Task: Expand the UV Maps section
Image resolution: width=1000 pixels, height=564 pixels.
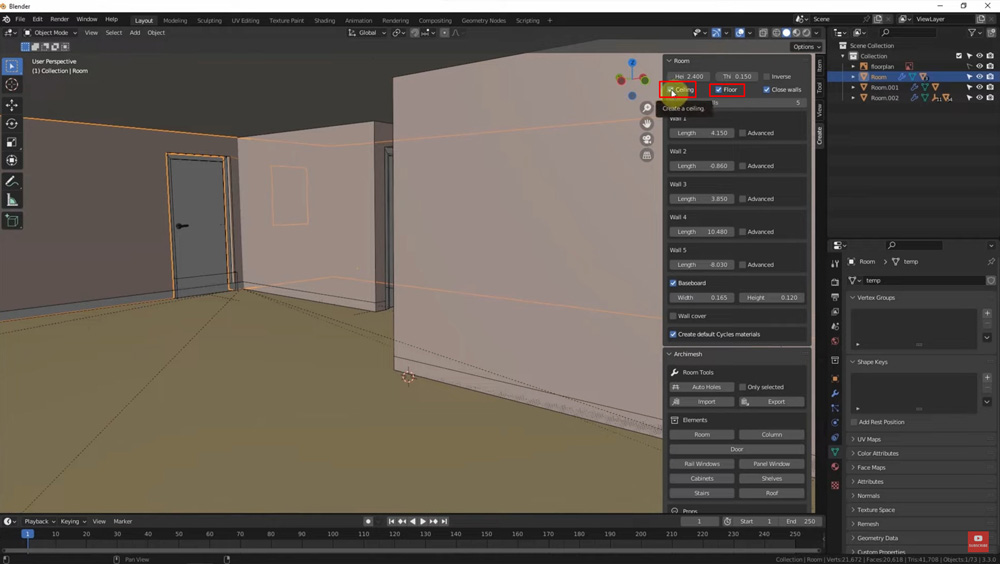Action: (x=868, y=440)
